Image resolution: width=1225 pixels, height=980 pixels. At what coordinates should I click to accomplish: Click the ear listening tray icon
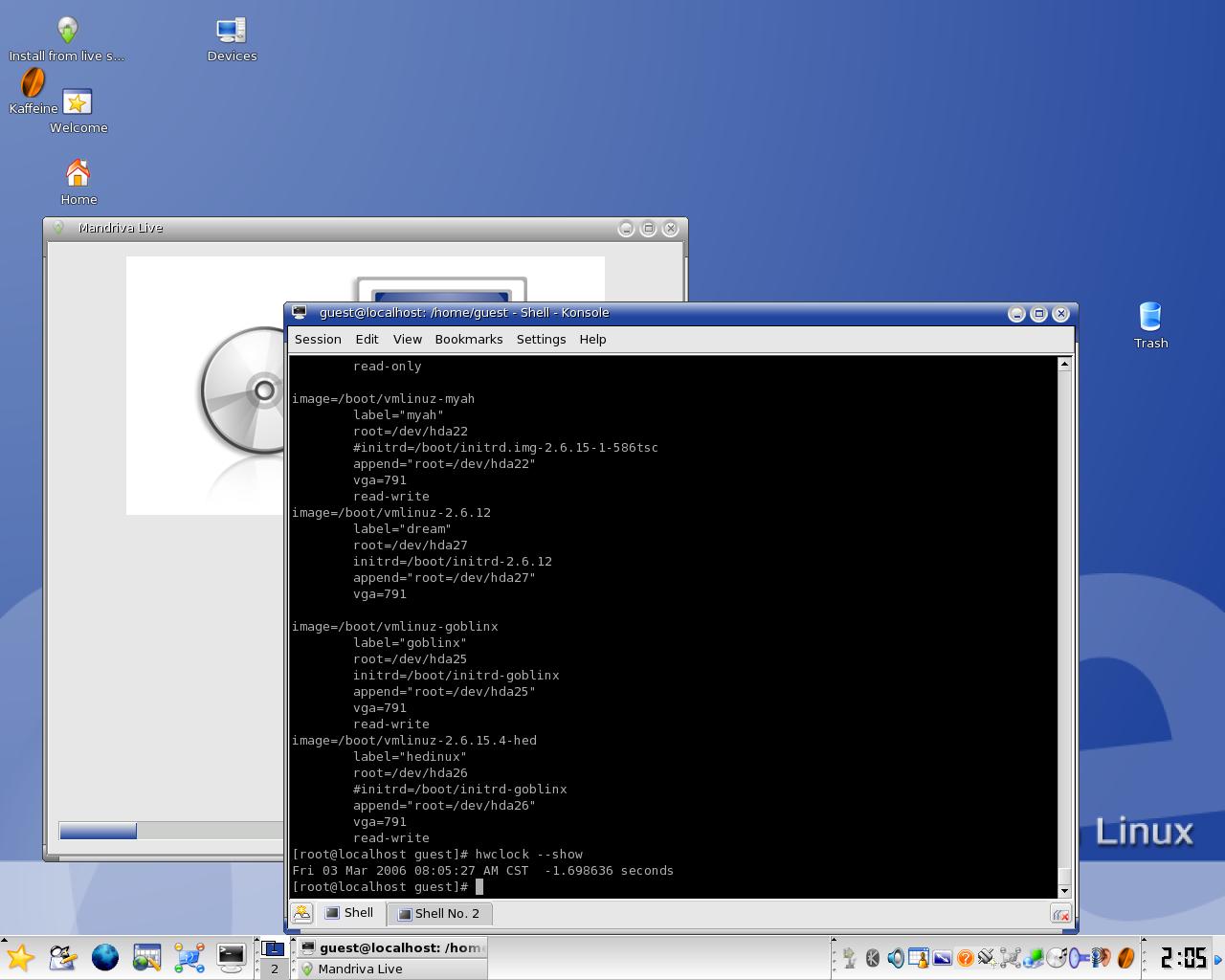(x=1102, y=958)
